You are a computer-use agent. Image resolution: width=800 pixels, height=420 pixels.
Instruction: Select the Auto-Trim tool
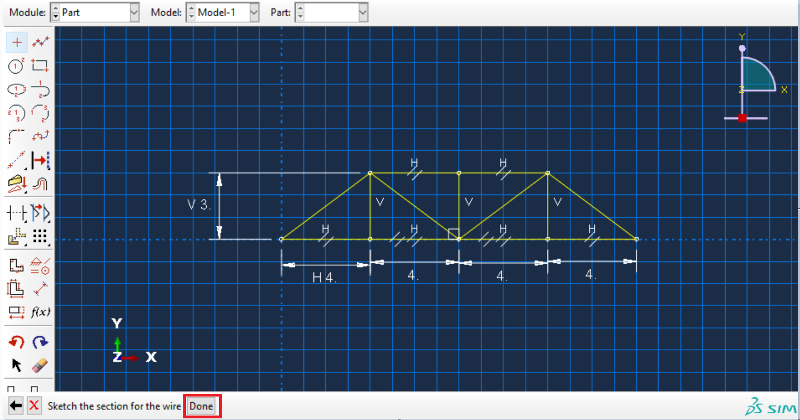coord(16,212)
